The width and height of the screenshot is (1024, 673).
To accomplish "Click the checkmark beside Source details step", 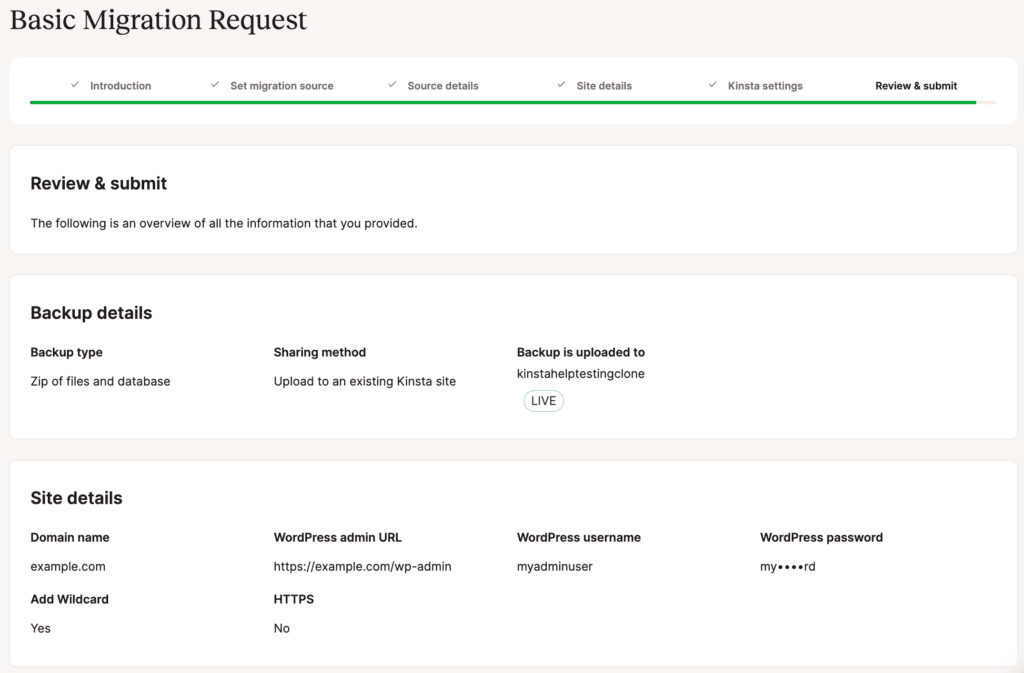I will [x=393, y=85].
